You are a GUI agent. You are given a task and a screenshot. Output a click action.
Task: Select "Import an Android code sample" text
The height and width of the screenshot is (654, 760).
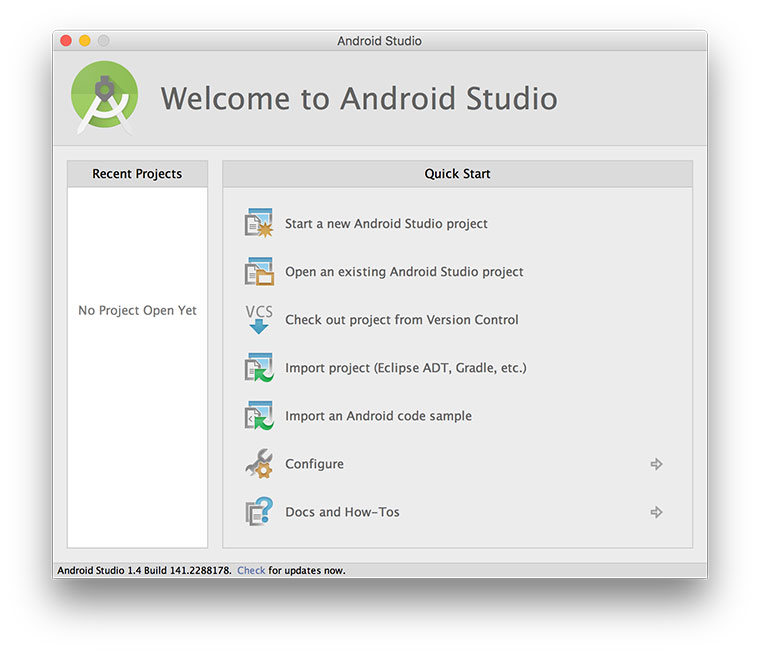pos(378,416)
